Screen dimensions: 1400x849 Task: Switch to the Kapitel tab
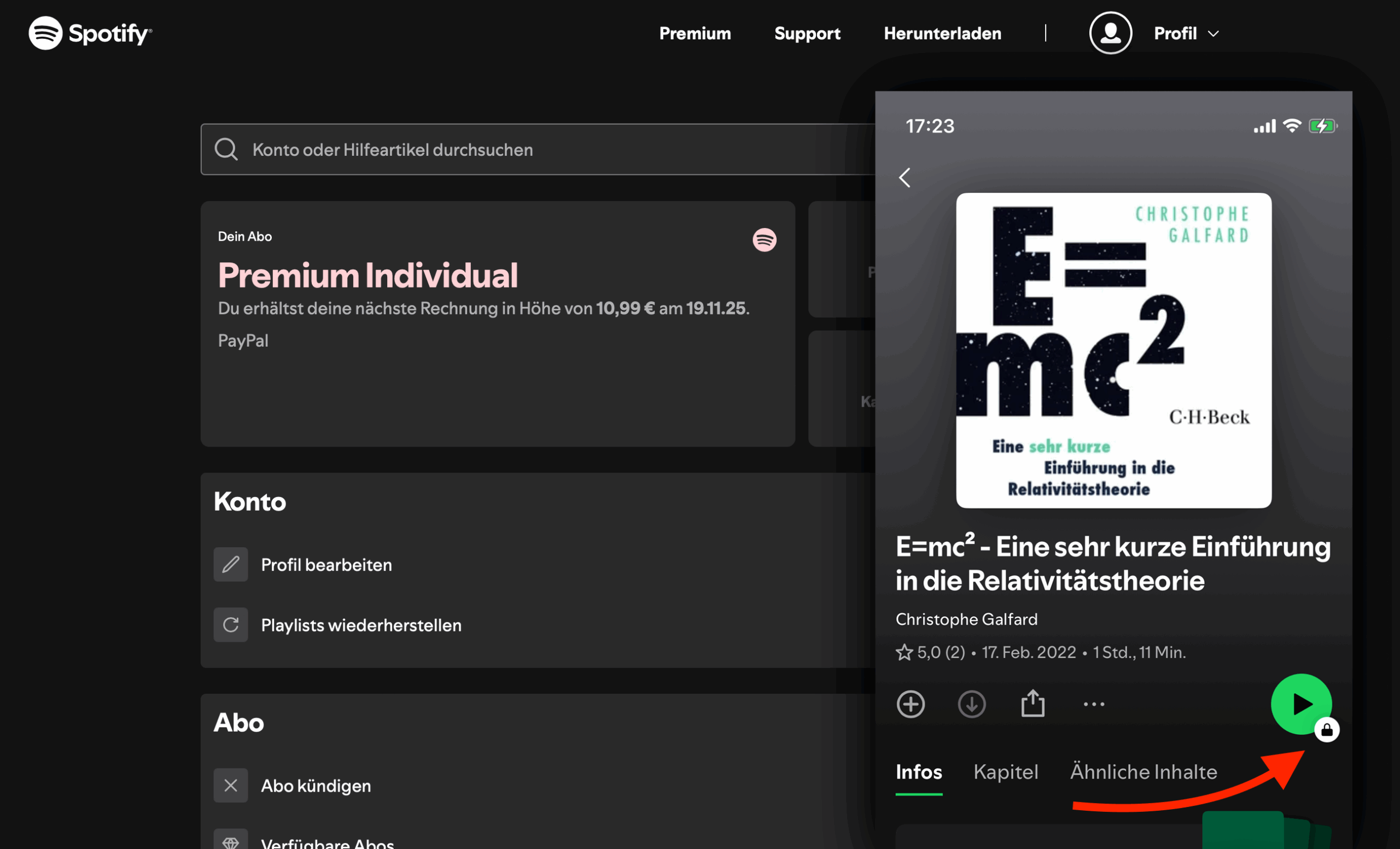[x=1006, y=772]
